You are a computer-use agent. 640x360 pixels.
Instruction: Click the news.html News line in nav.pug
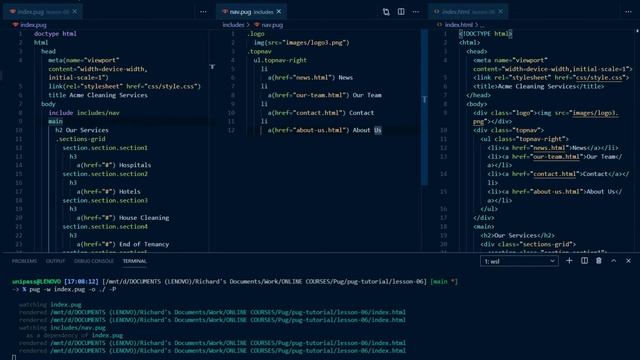[x=311, y=78]
